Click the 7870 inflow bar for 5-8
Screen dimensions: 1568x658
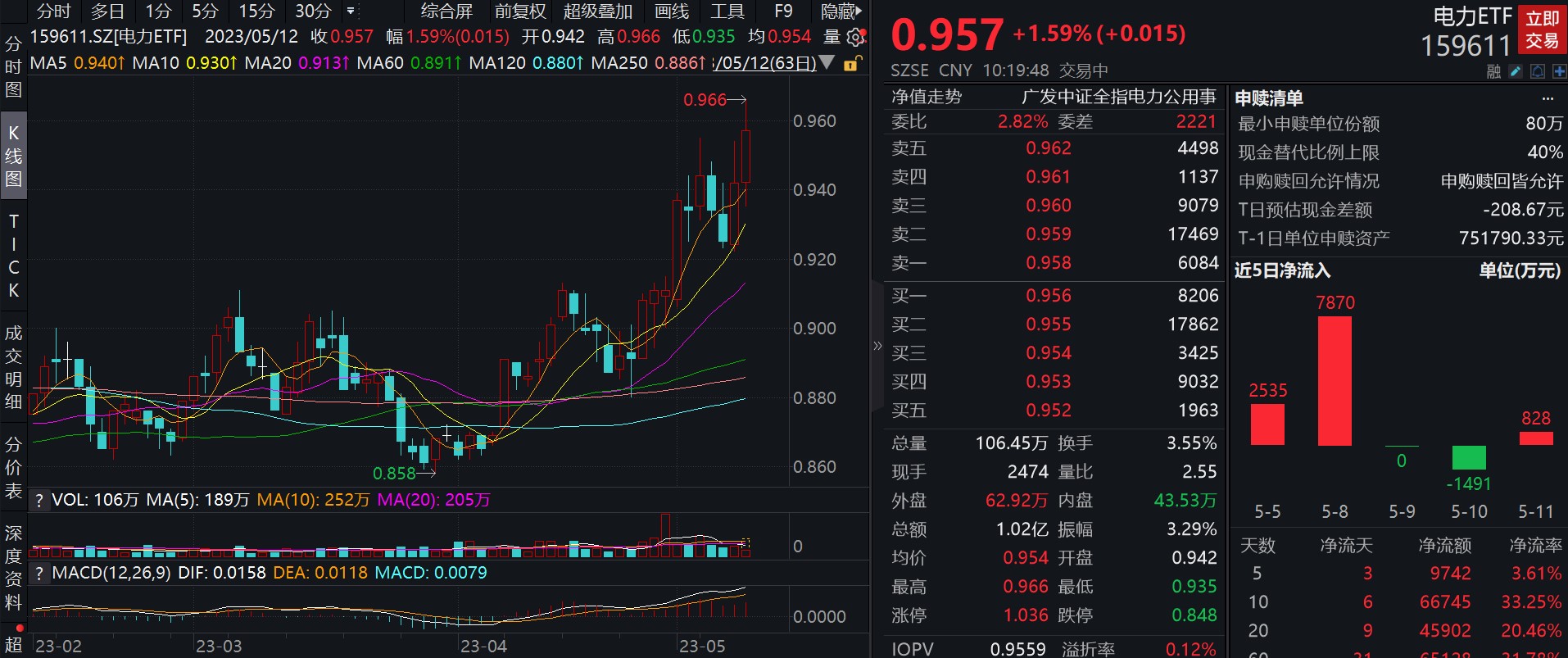1335,381
